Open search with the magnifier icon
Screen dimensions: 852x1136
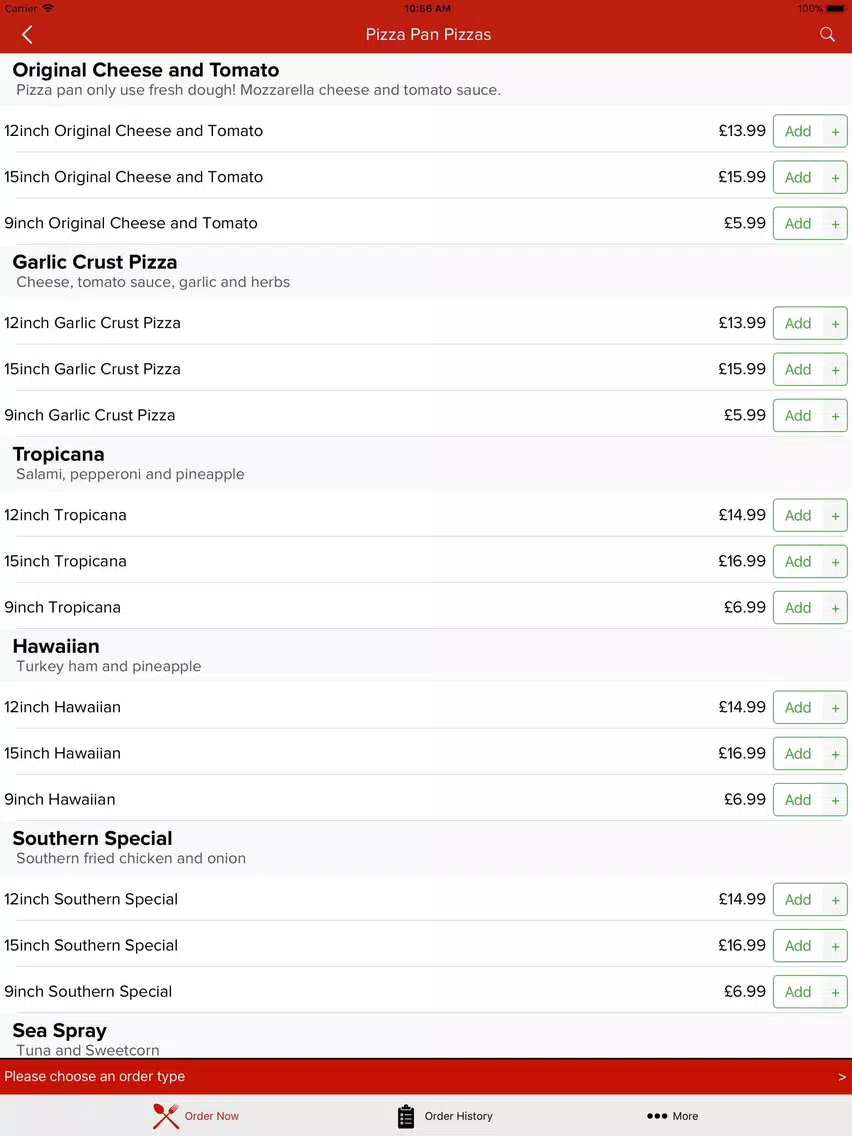coord(827,34)
